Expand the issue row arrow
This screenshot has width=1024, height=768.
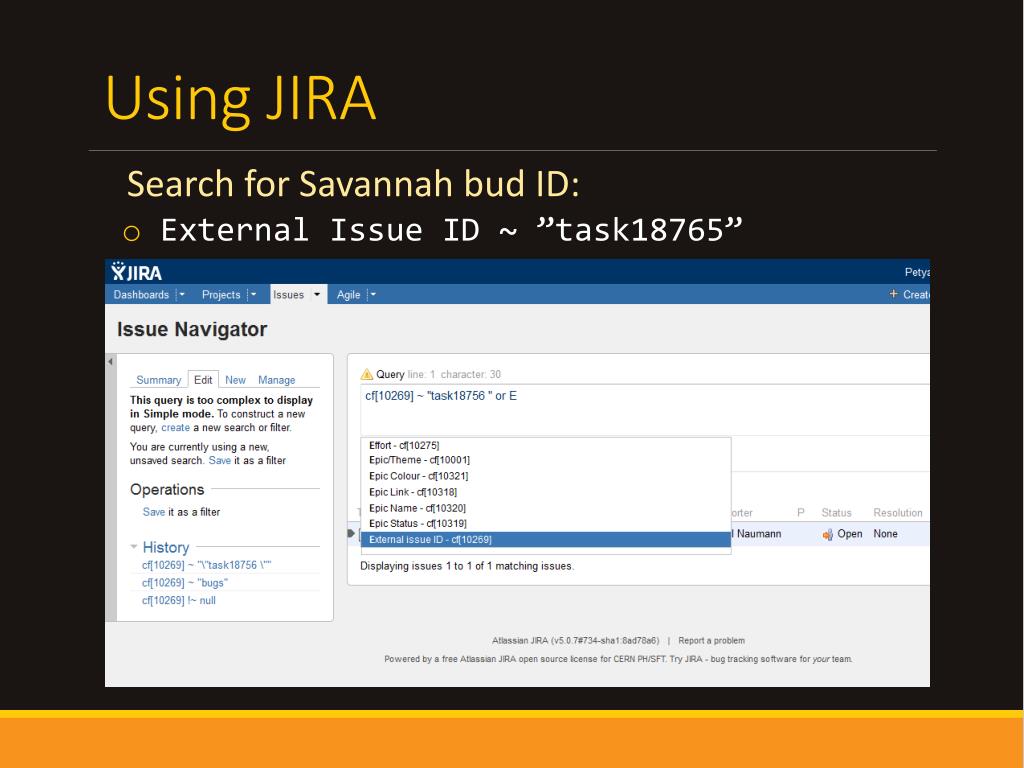[351, 534]
